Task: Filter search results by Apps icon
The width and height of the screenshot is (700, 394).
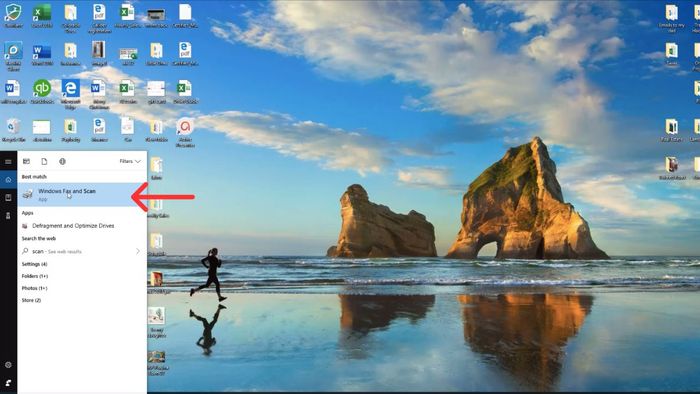Action: (x=26, y=161)
